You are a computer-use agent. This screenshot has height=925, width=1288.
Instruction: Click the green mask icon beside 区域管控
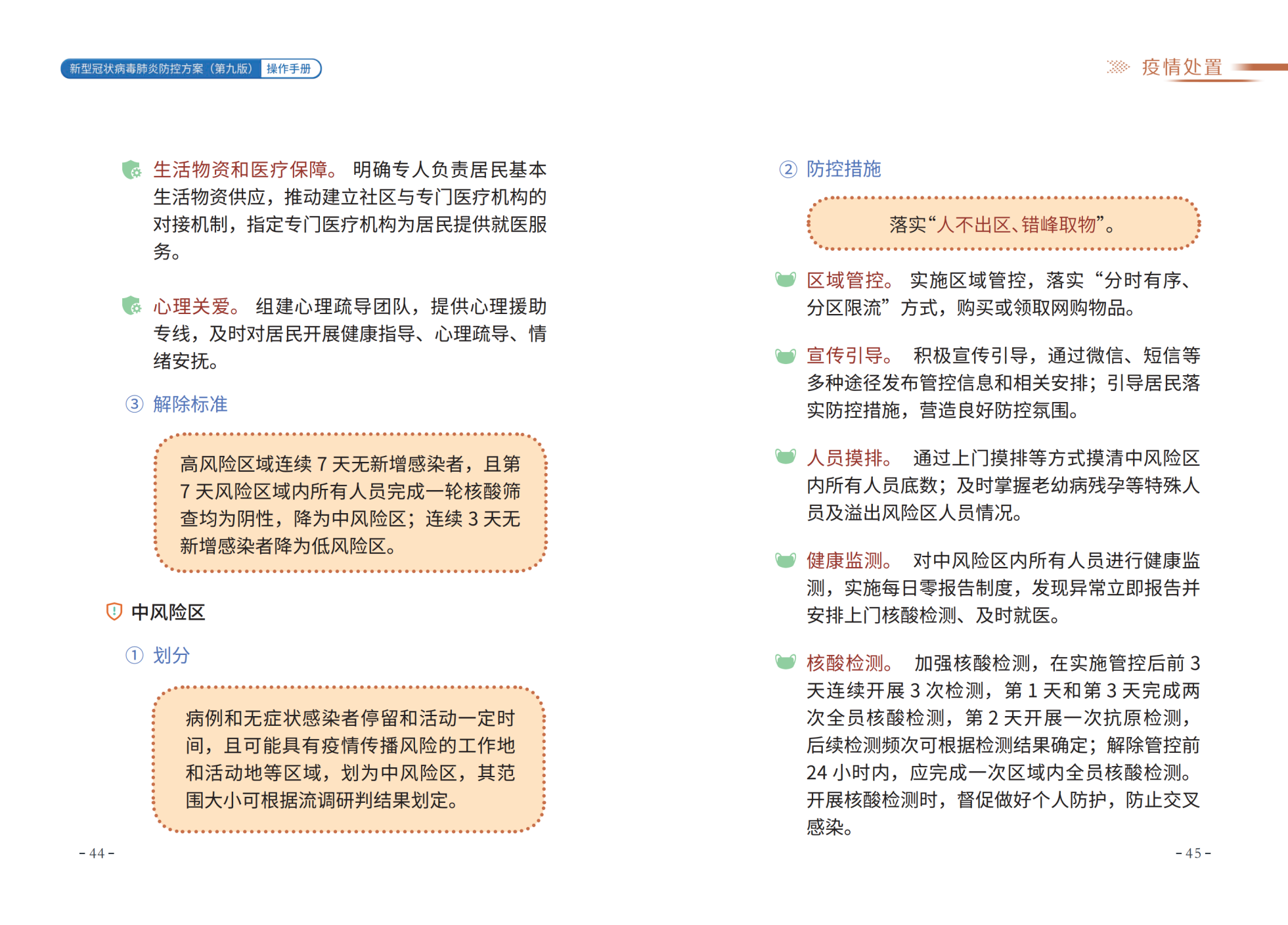click(x=786, y=280)
